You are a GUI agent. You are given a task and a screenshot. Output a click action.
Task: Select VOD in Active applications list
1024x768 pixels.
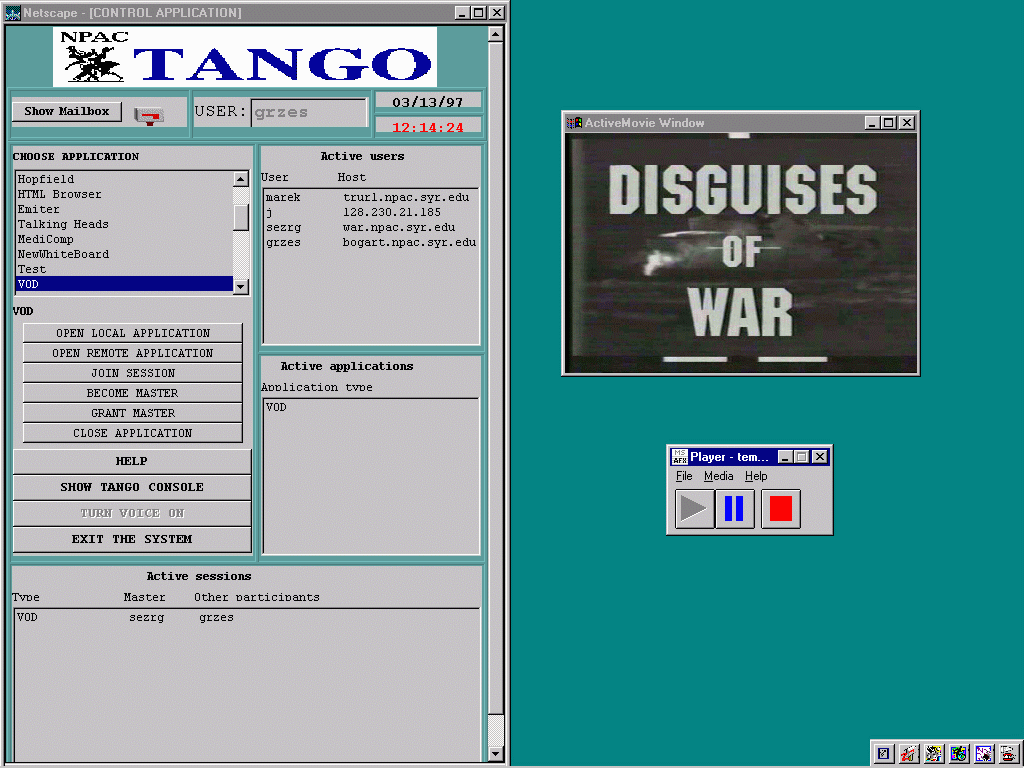point(370,407)
